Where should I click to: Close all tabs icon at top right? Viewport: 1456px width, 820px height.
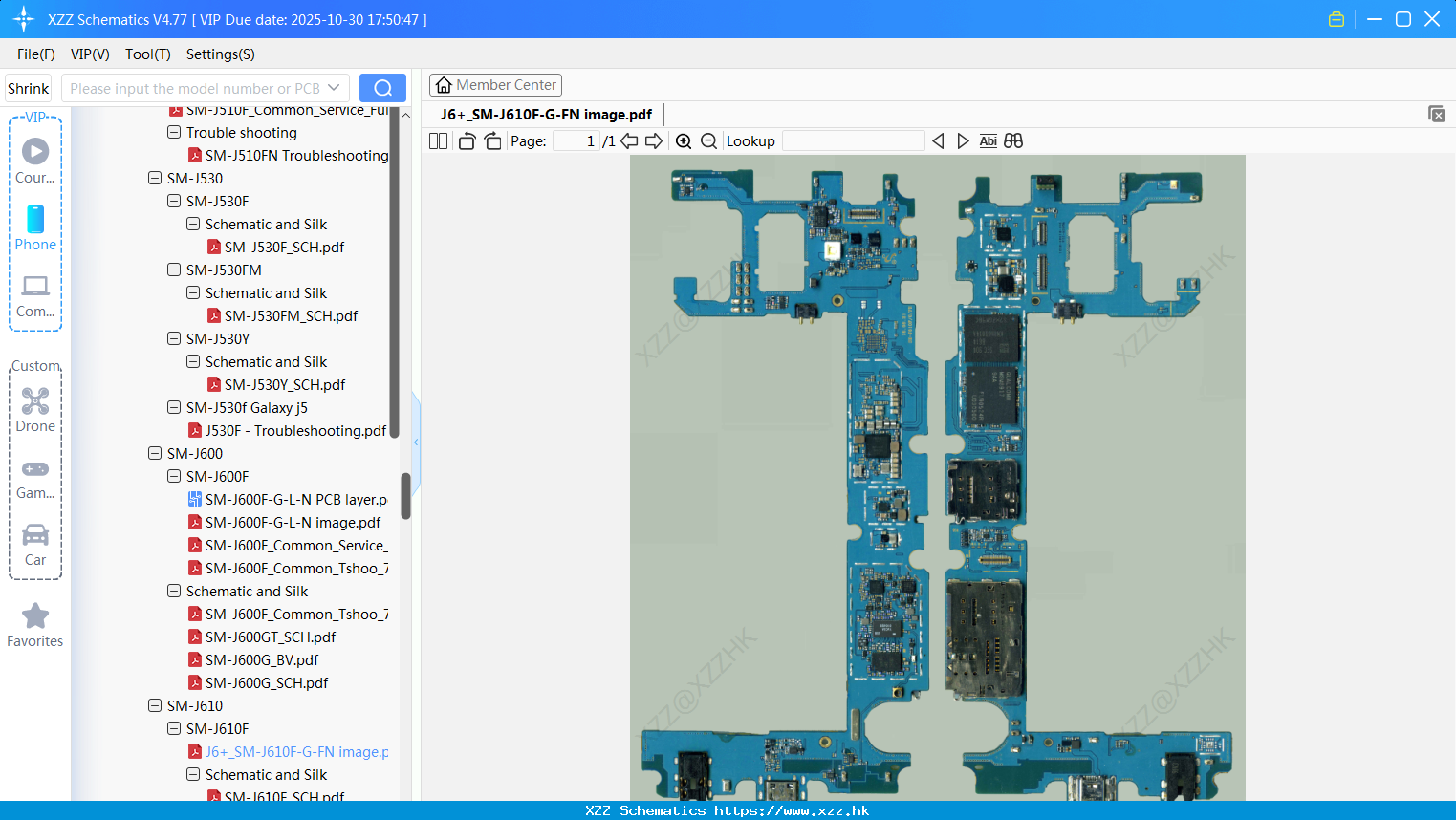click(1437, 114)
